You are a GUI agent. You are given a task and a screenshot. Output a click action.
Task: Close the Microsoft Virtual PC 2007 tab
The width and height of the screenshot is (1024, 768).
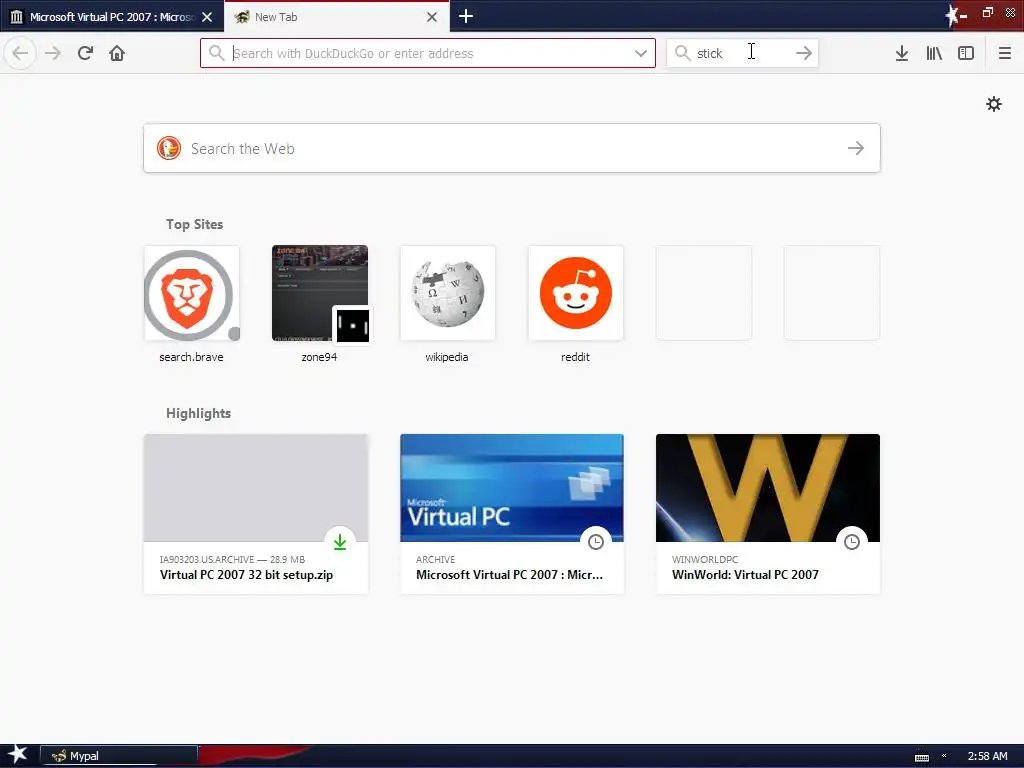[x=207, y=17]
